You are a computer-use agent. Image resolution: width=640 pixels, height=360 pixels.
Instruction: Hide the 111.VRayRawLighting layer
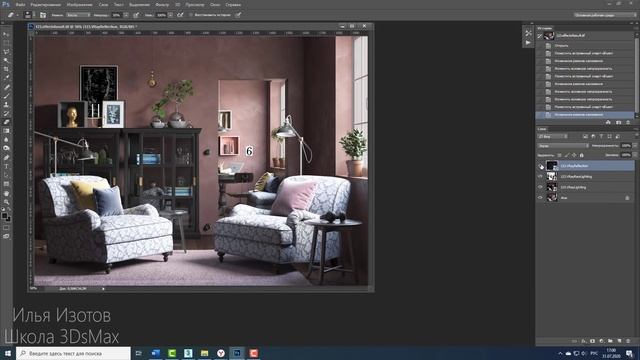[541, 176]
